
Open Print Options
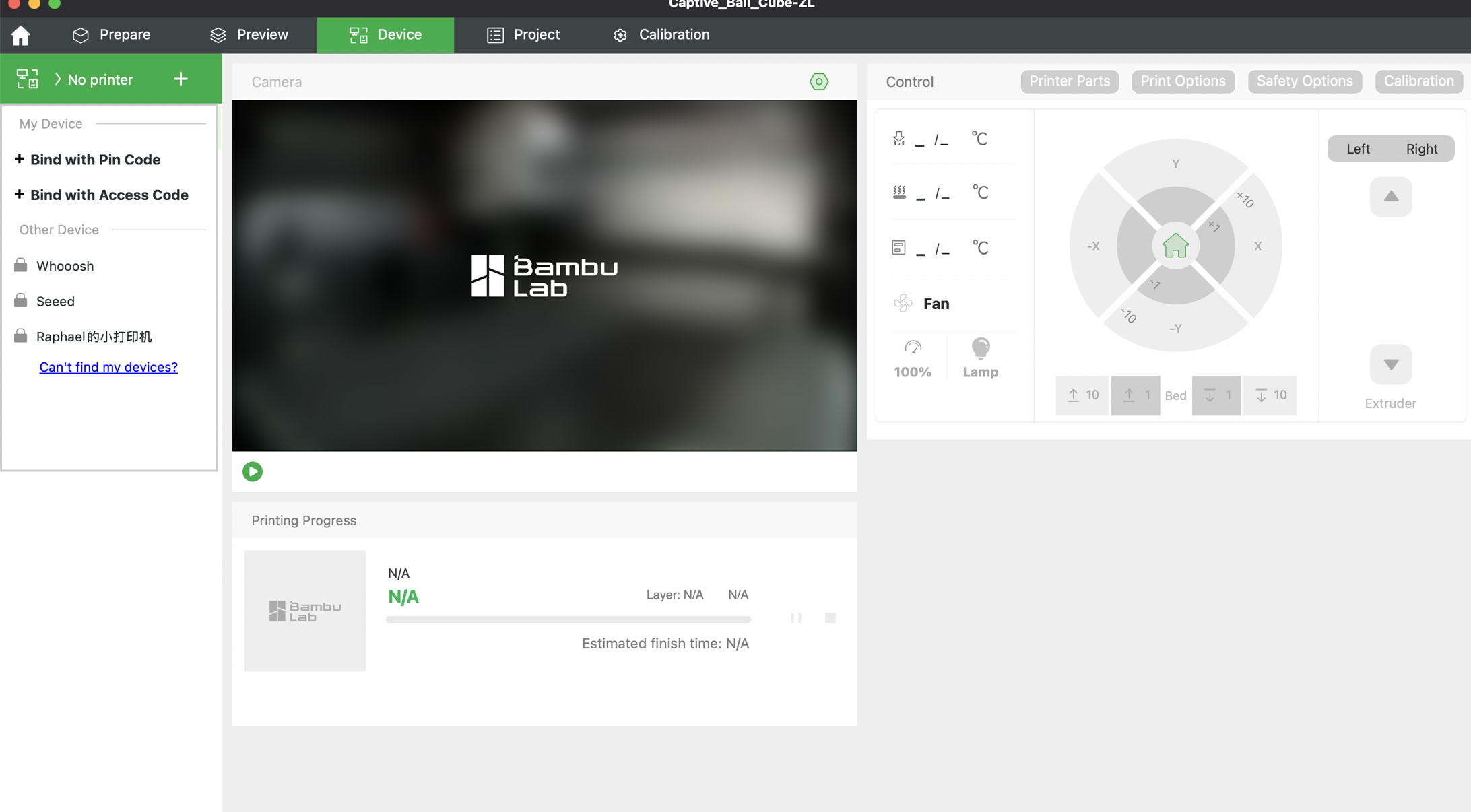pyautogui.click(x=1183, y=81)
